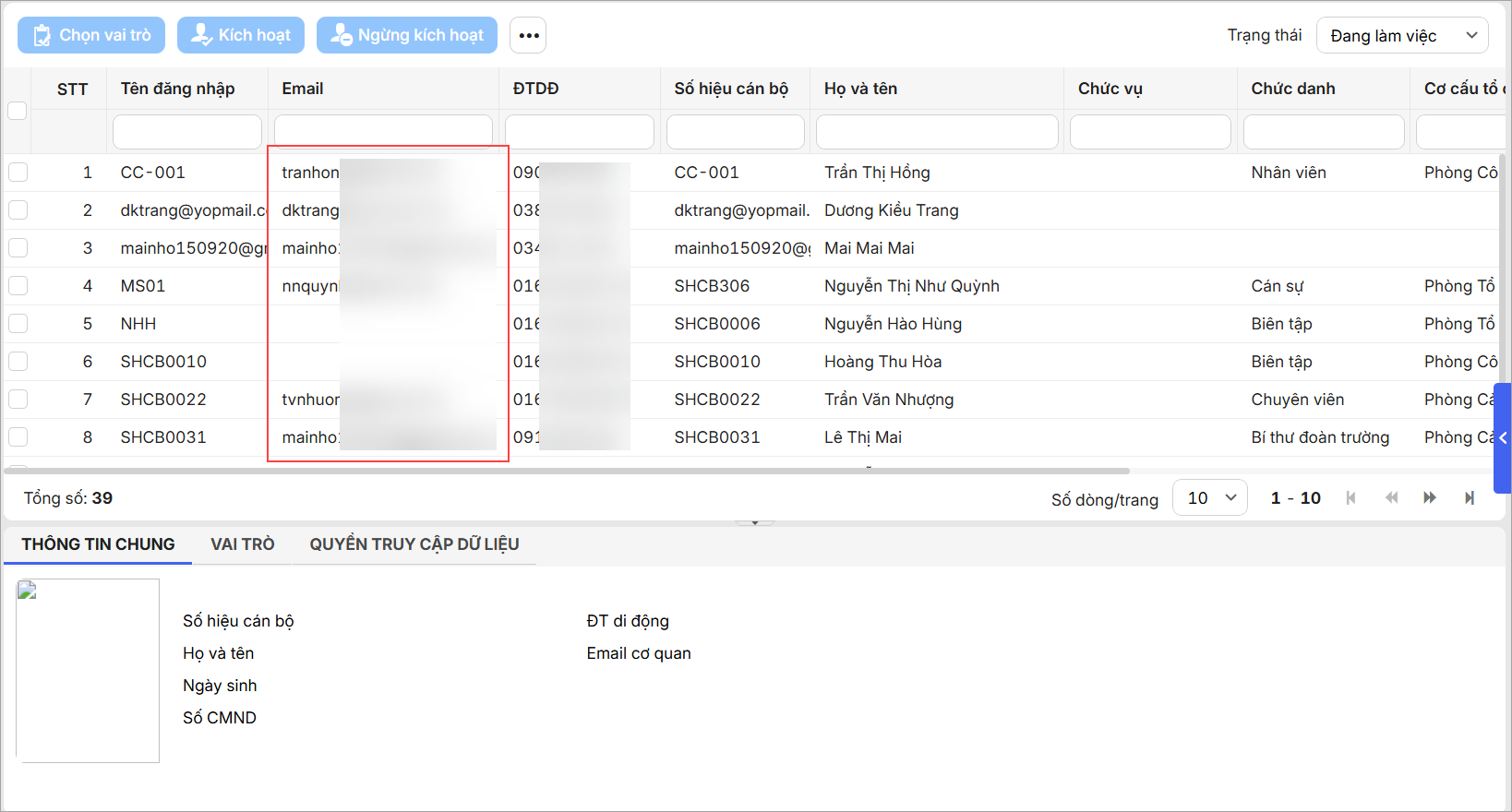
Task: Switch to the VAI TRÒ tab
Action: [x=242, y=544]
